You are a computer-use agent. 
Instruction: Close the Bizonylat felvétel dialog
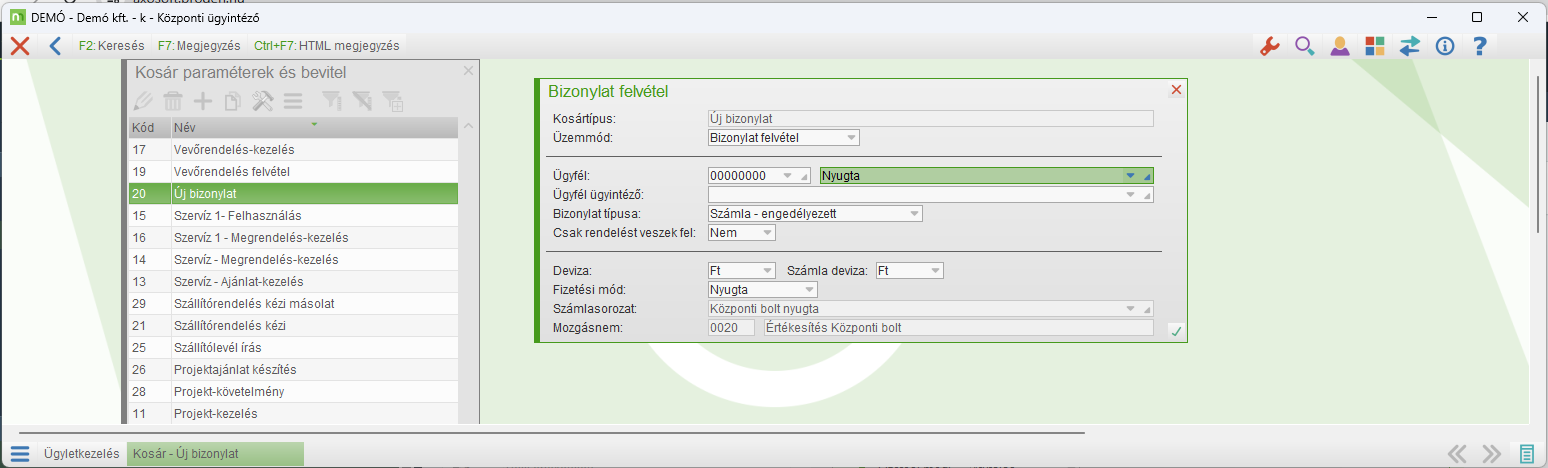tap(1176, 90)
